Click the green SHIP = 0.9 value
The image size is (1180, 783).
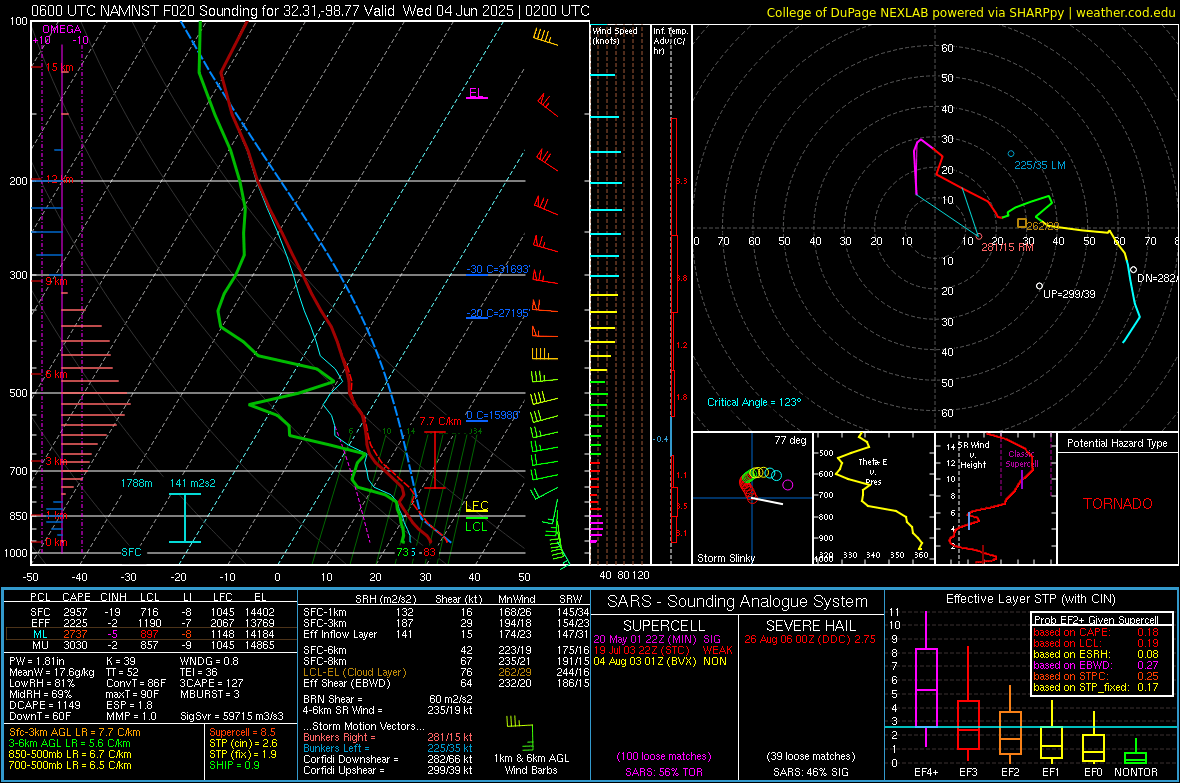point(234,765)
